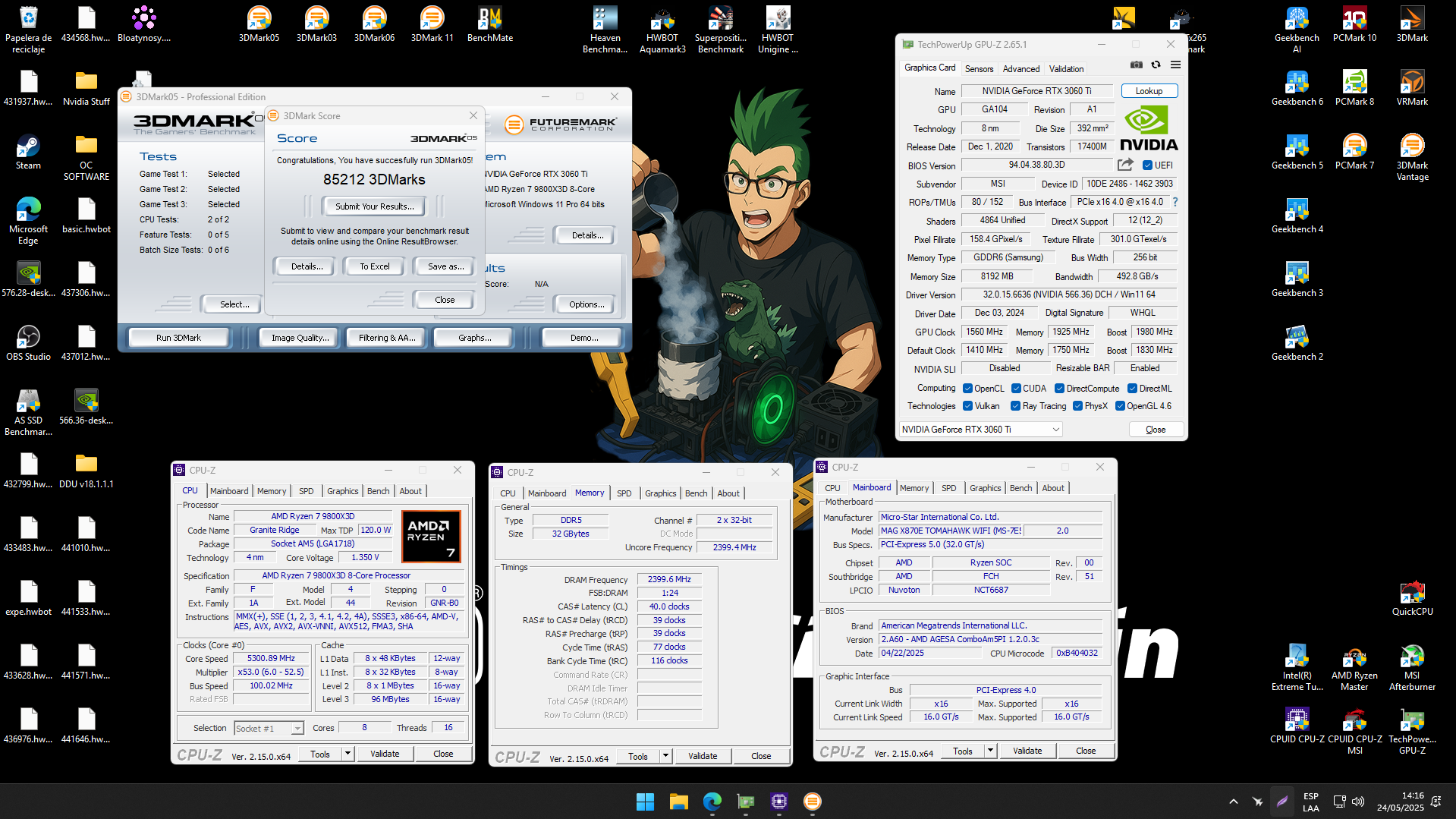Click the BIOS export share icon in GPU-Z
Image resolution: width=1456 pixels, height=819 pixels.
click(1125, 165)
